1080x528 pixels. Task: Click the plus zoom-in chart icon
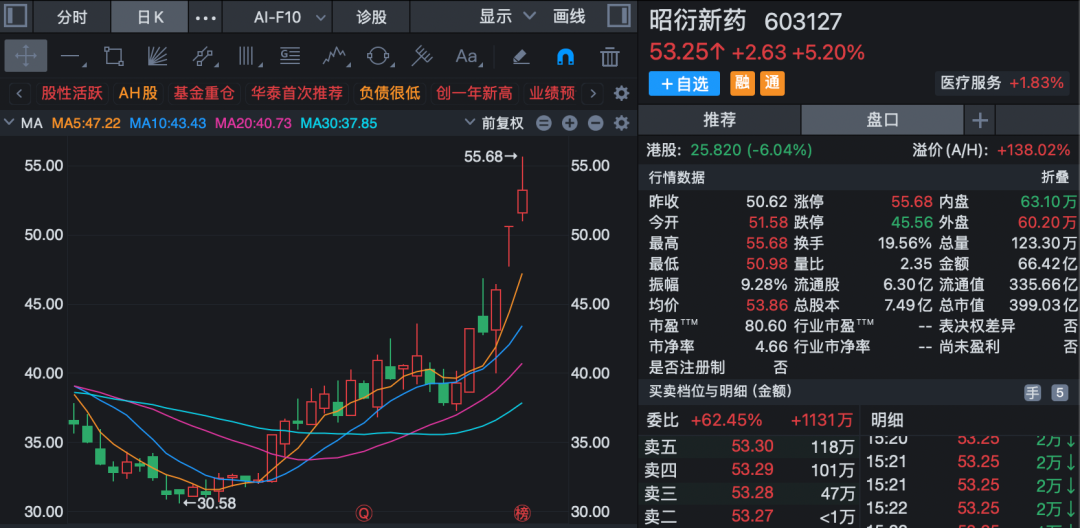click(569, 123)
